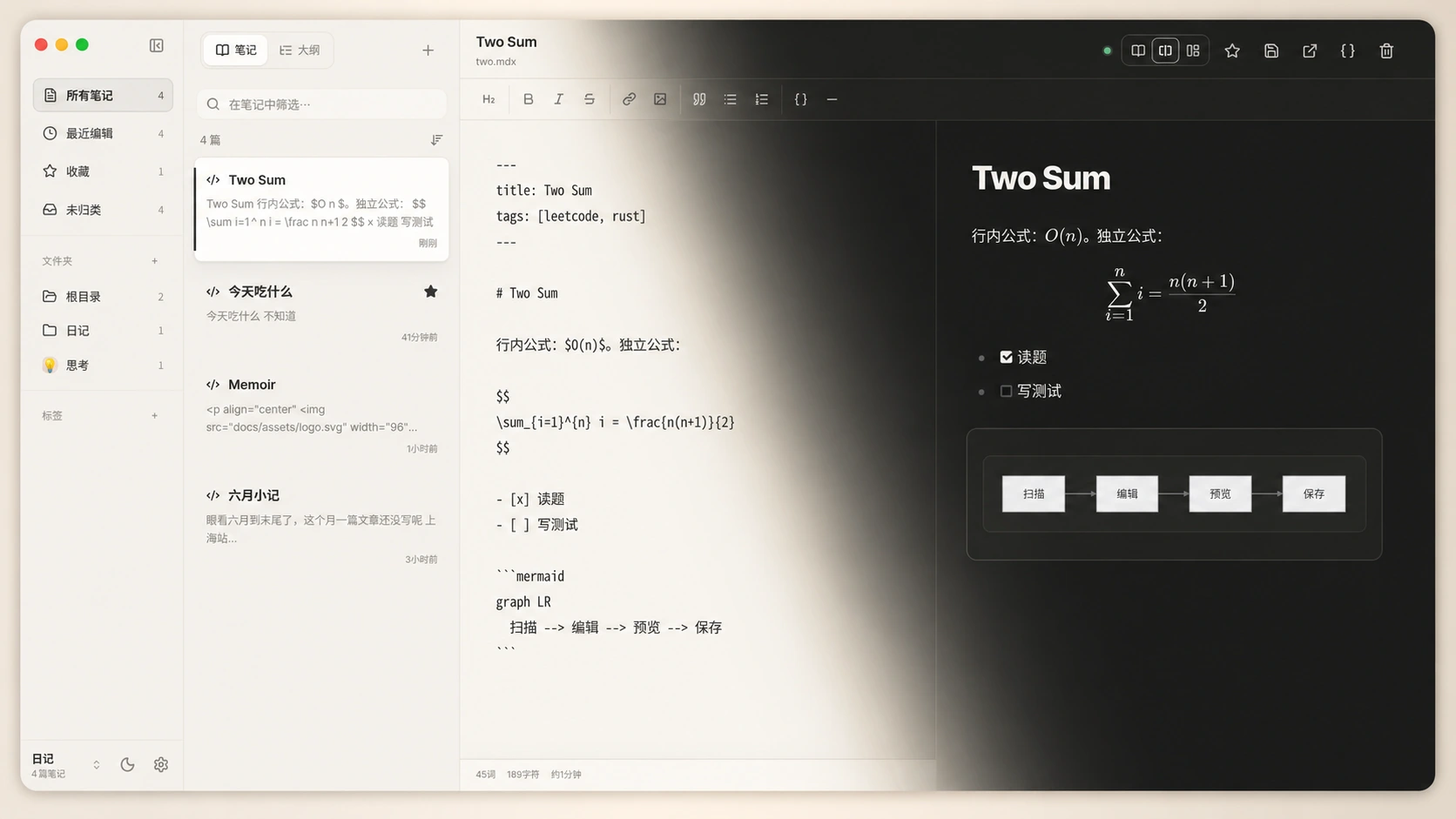Viewport: 1456px width, 819px height.
Task: Open 未归类 in the sidebar
Action: tap(103, 210)
